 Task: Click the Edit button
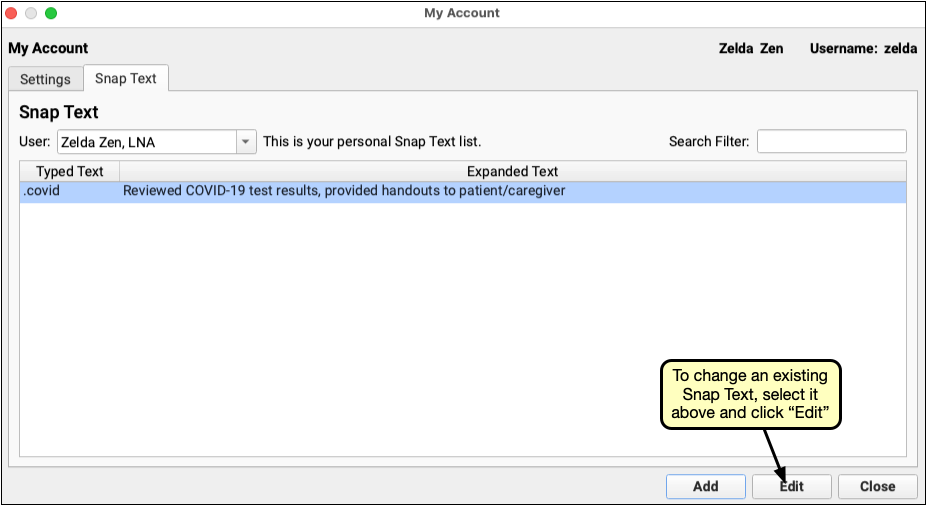(x=791, y=486)
